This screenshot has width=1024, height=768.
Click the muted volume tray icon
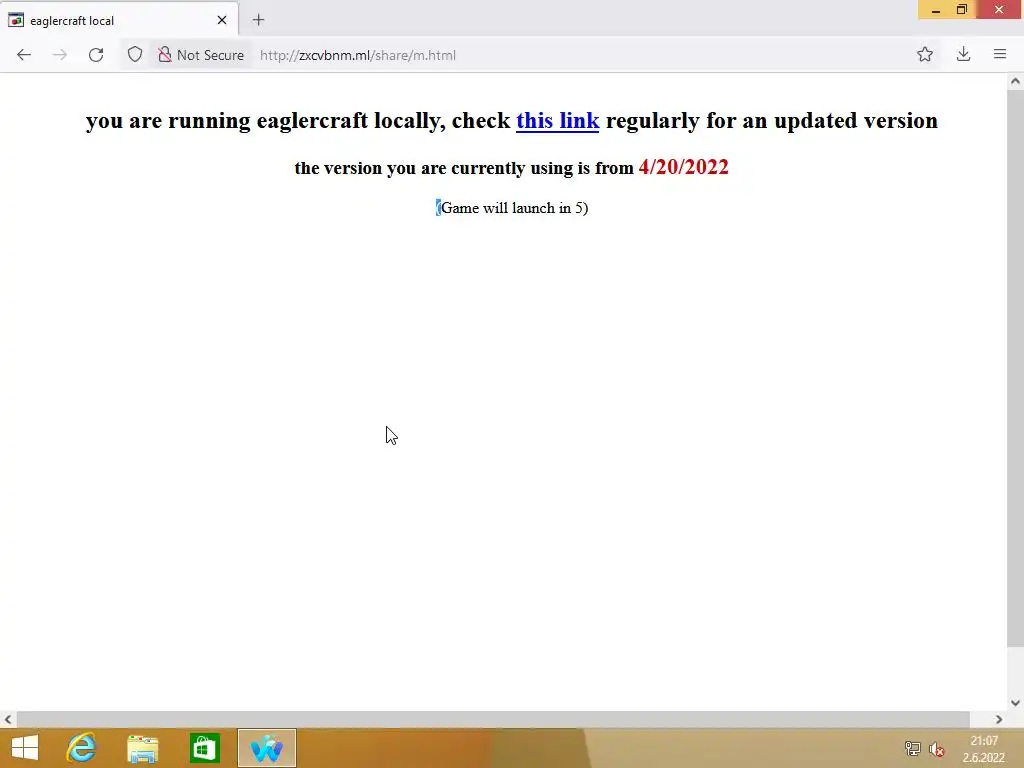pos(937,749)
